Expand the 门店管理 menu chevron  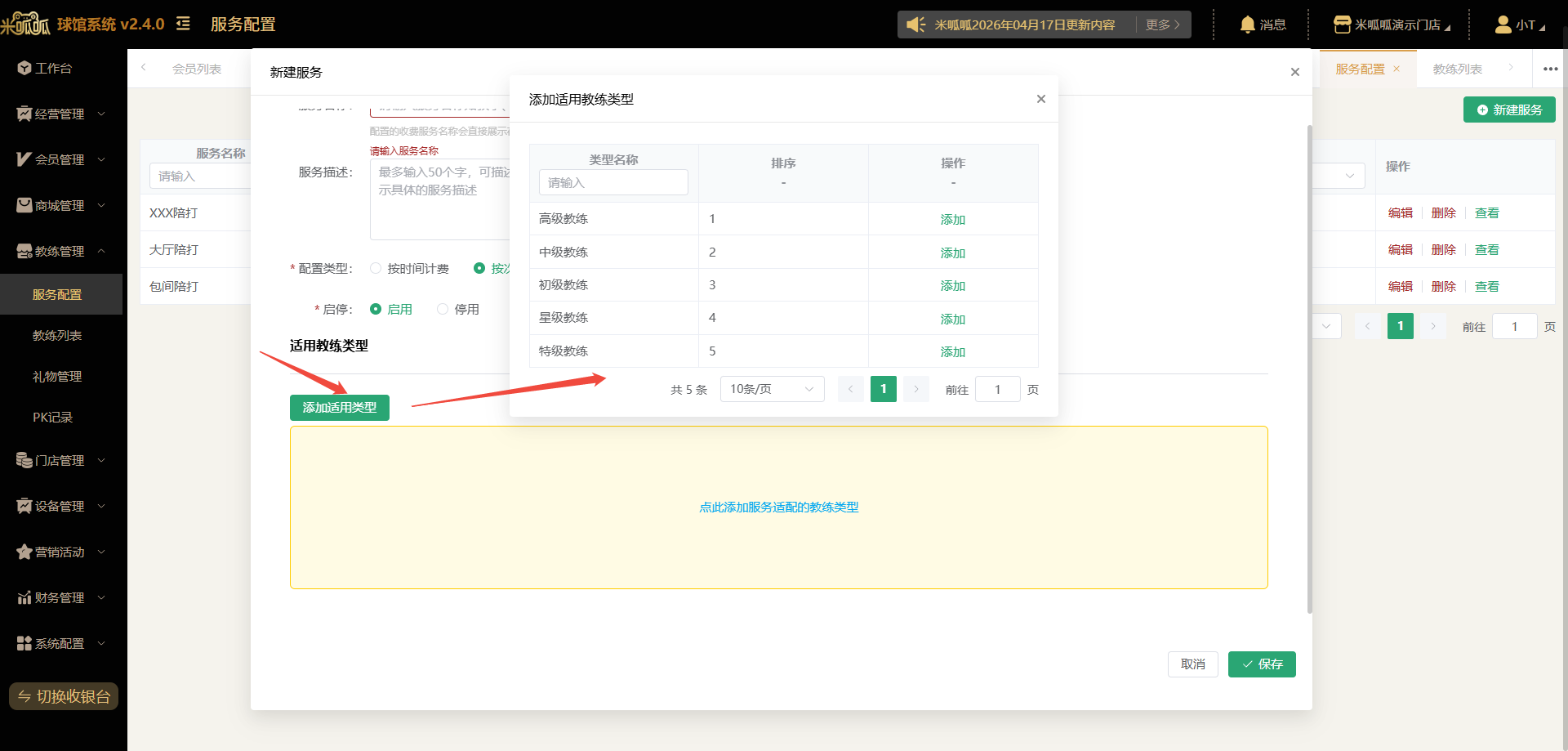coord(101,460)
